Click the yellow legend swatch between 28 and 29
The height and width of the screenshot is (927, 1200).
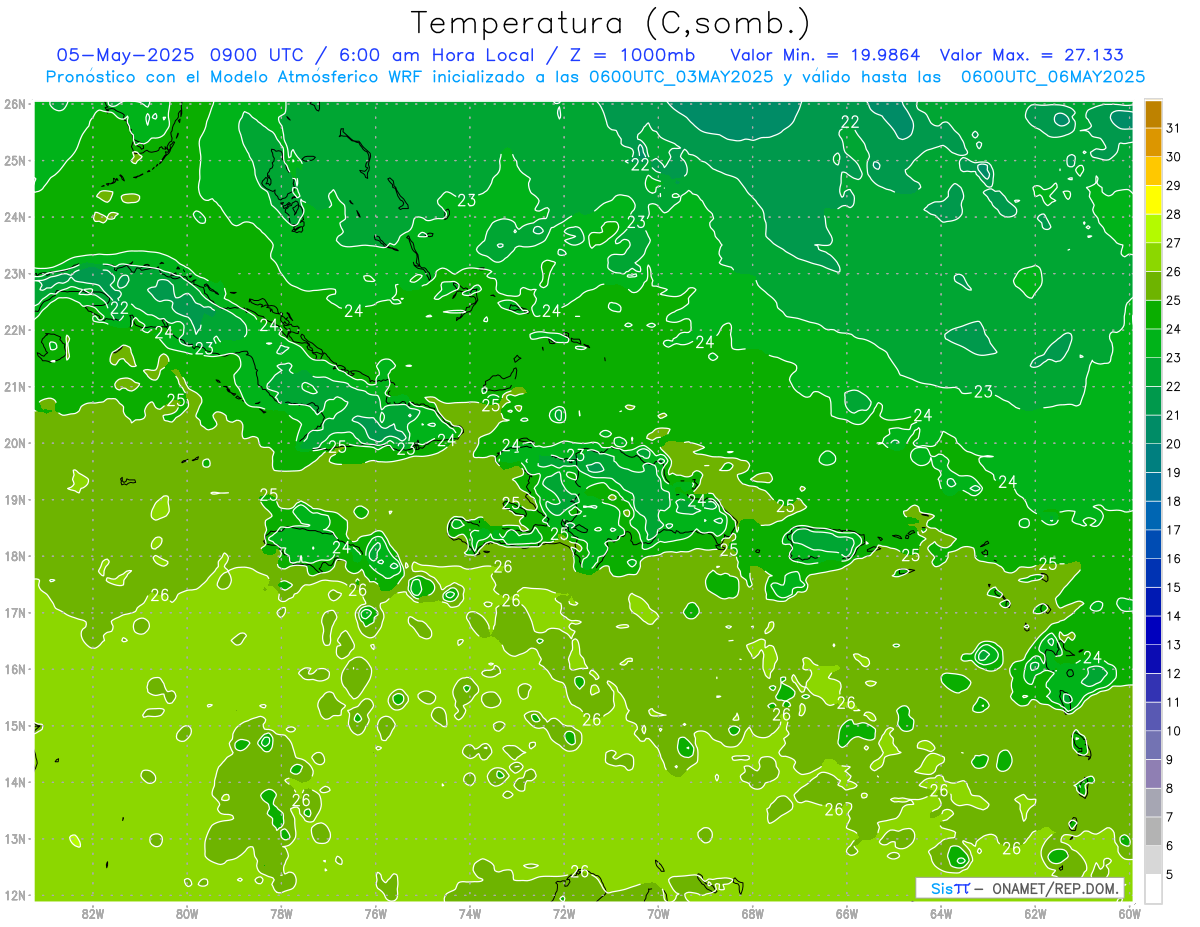[x=1154, y=200]
